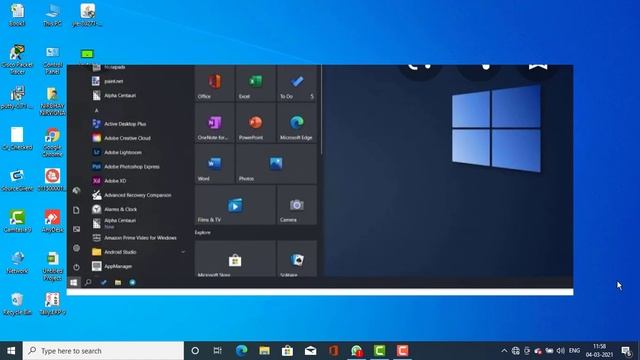This screenshot has height=360, width=640.
Task: Open the Word tile
Action: coord(215,164)
